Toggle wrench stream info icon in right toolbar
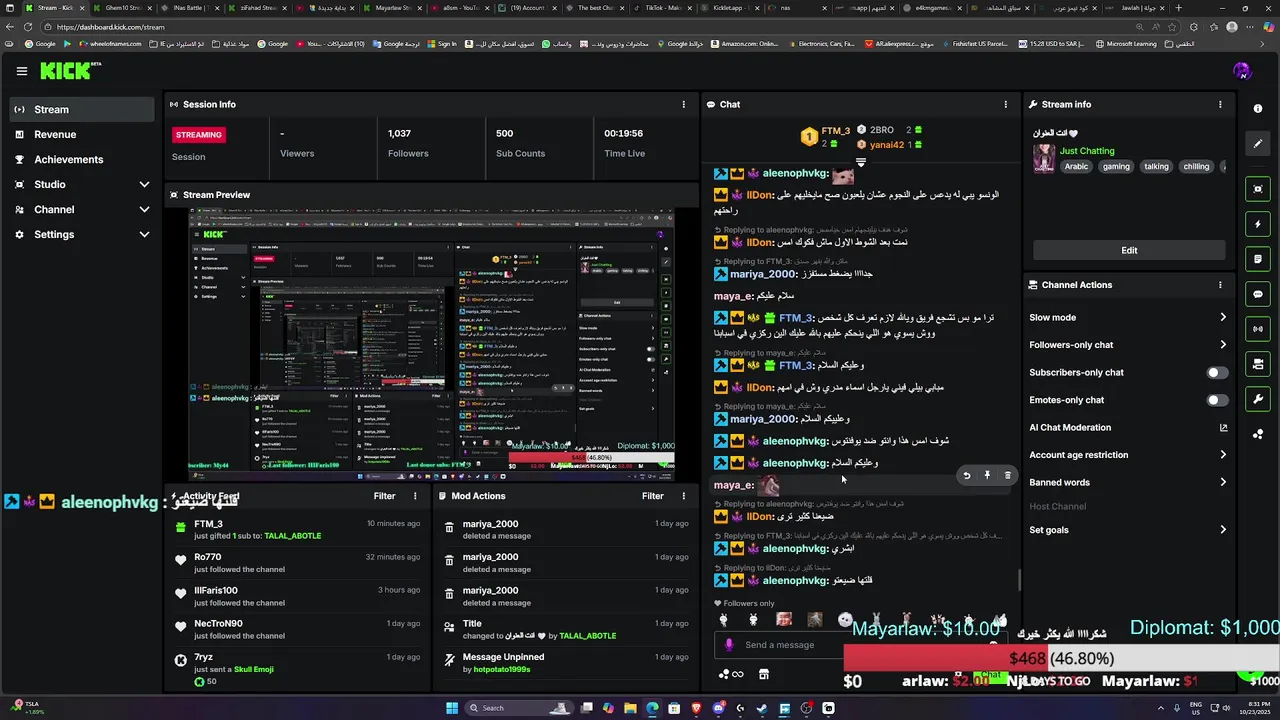Image resolution: width=1280 pixels, height=720 pixels. [x=1258, y=399]
